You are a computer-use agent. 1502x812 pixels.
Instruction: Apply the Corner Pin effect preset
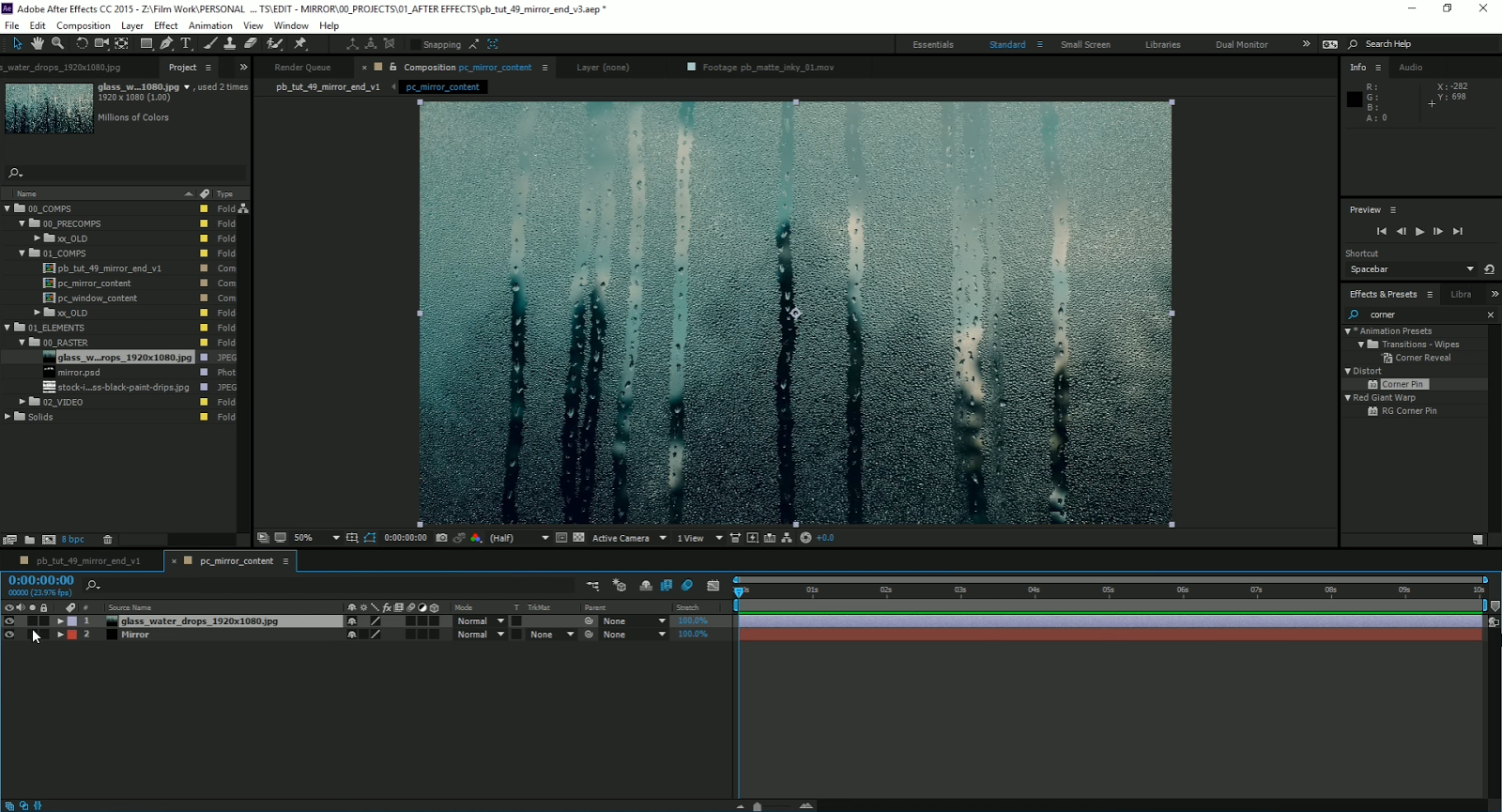tap(1402, 384)
